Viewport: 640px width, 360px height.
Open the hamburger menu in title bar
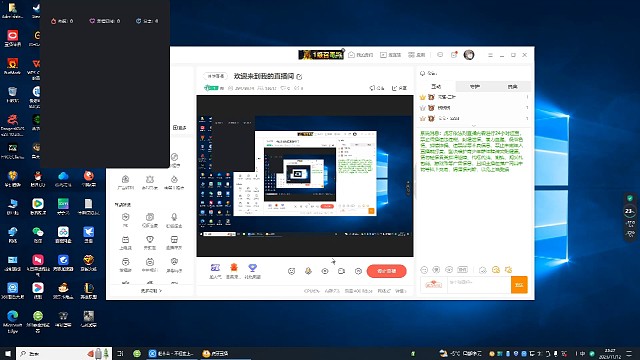point(490,55)
